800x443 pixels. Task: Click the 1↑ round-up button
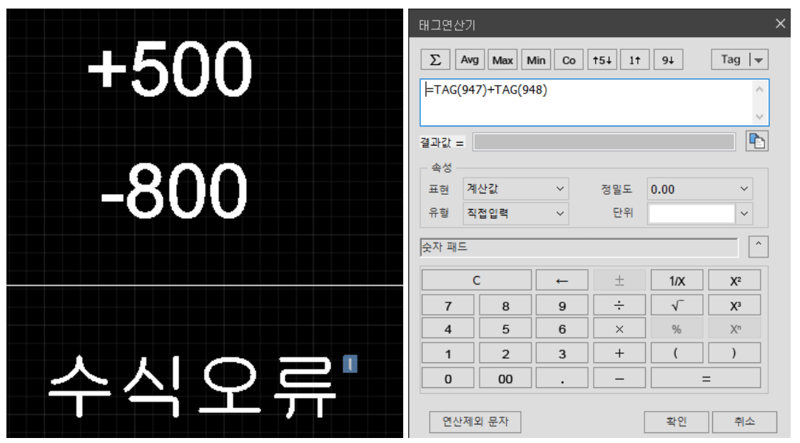click(635, 60)
